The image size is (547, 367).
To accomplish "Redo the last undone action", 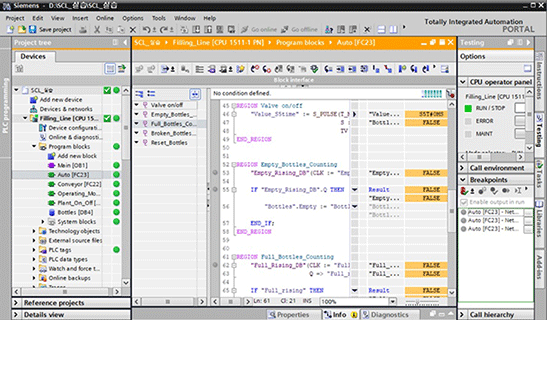I will click(x=164, y=30).
